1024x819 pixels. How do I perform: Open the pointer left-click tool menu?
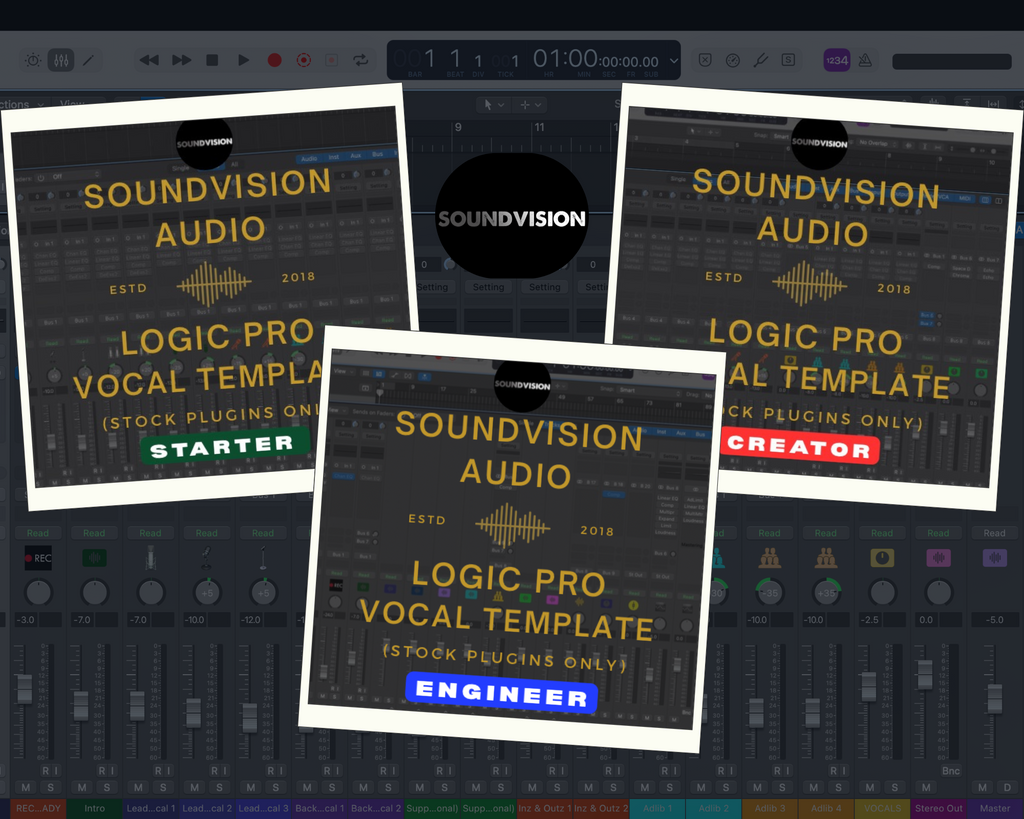[493, 105]
